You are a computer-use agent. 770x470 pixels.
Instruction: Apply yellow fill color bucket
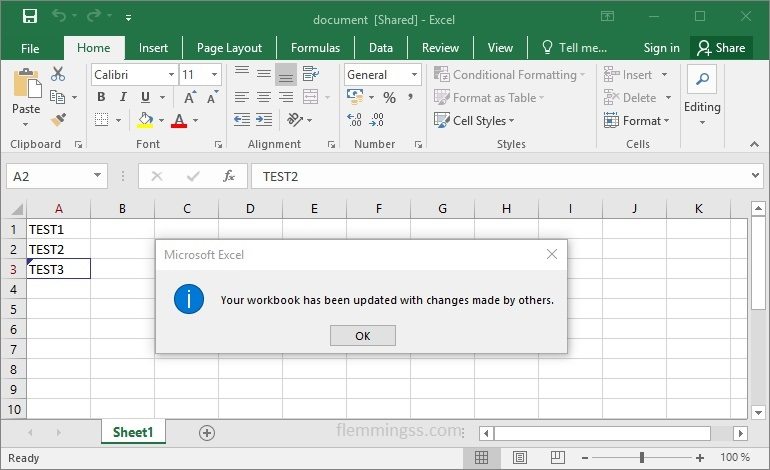(x=145, y=120)
